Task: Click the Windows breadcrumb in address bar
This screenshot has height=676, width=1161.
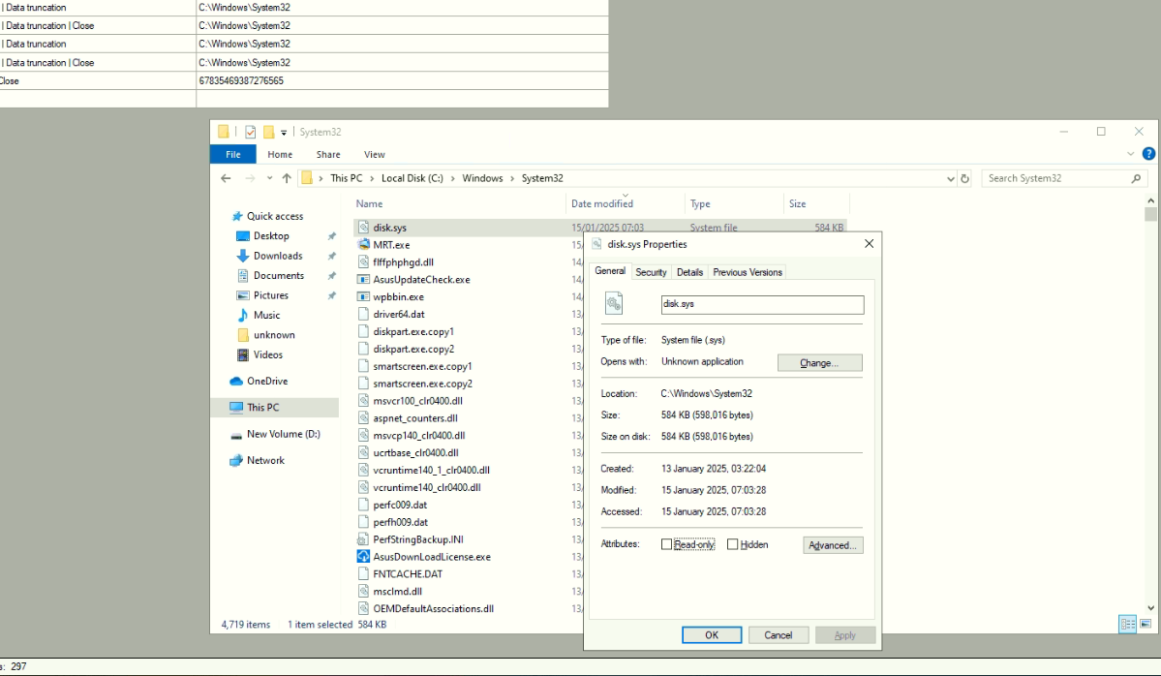Action: click(x=482, y=178)
